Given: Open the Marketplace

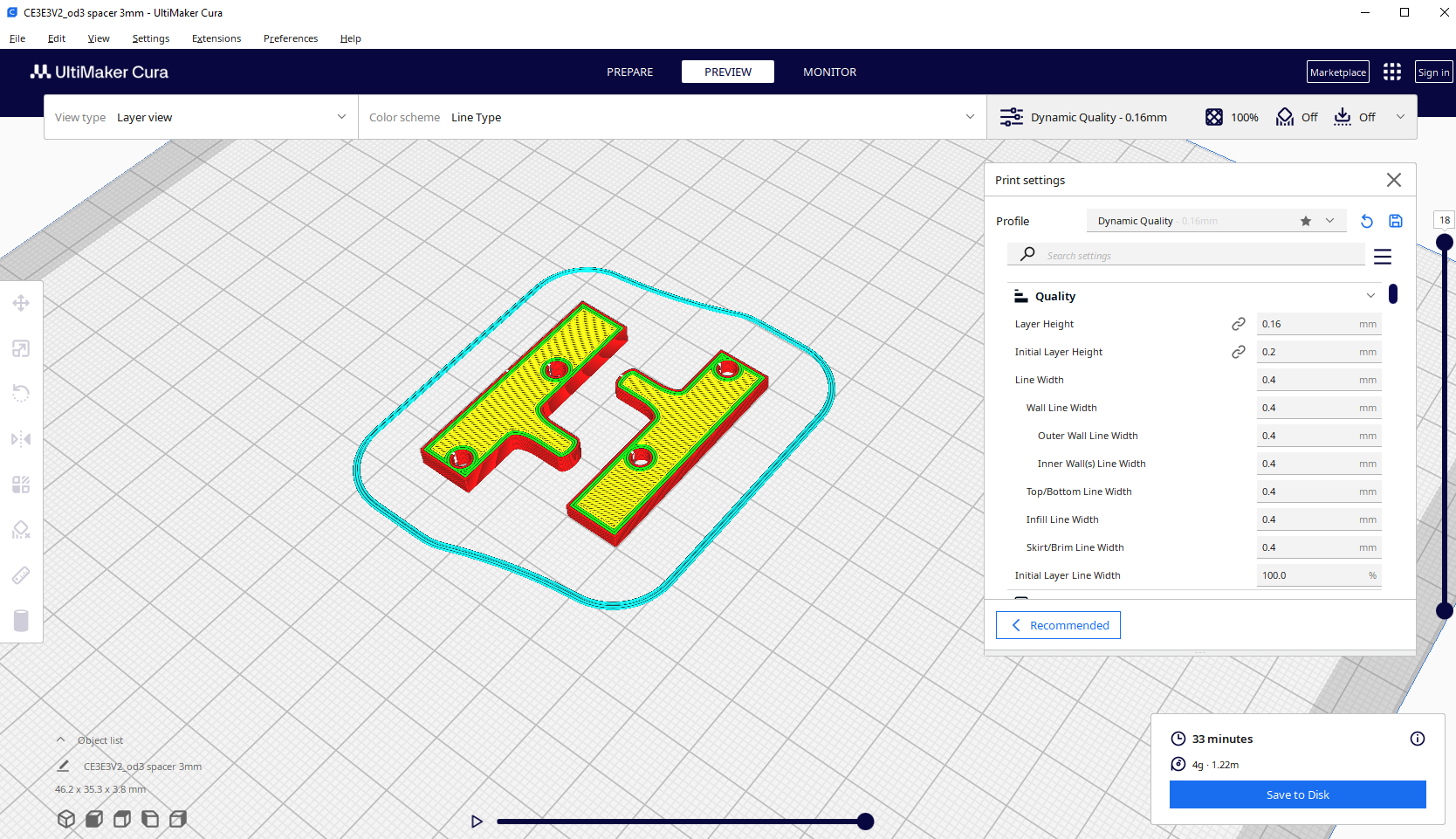Looking at the screenshot, I should 1338,72.
